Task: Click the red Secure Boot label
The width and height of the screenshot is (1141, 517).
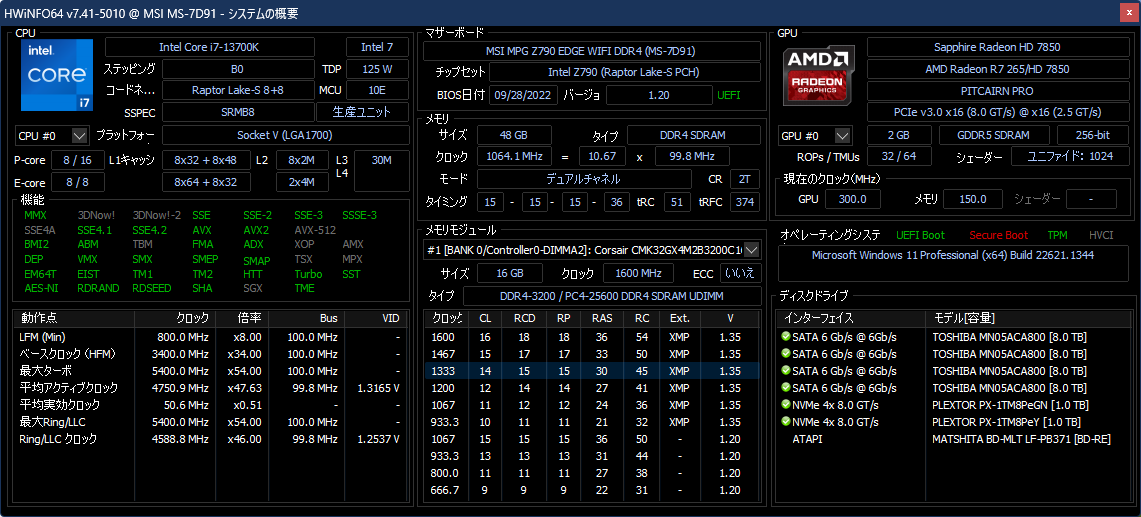Action: coord(998,235)
